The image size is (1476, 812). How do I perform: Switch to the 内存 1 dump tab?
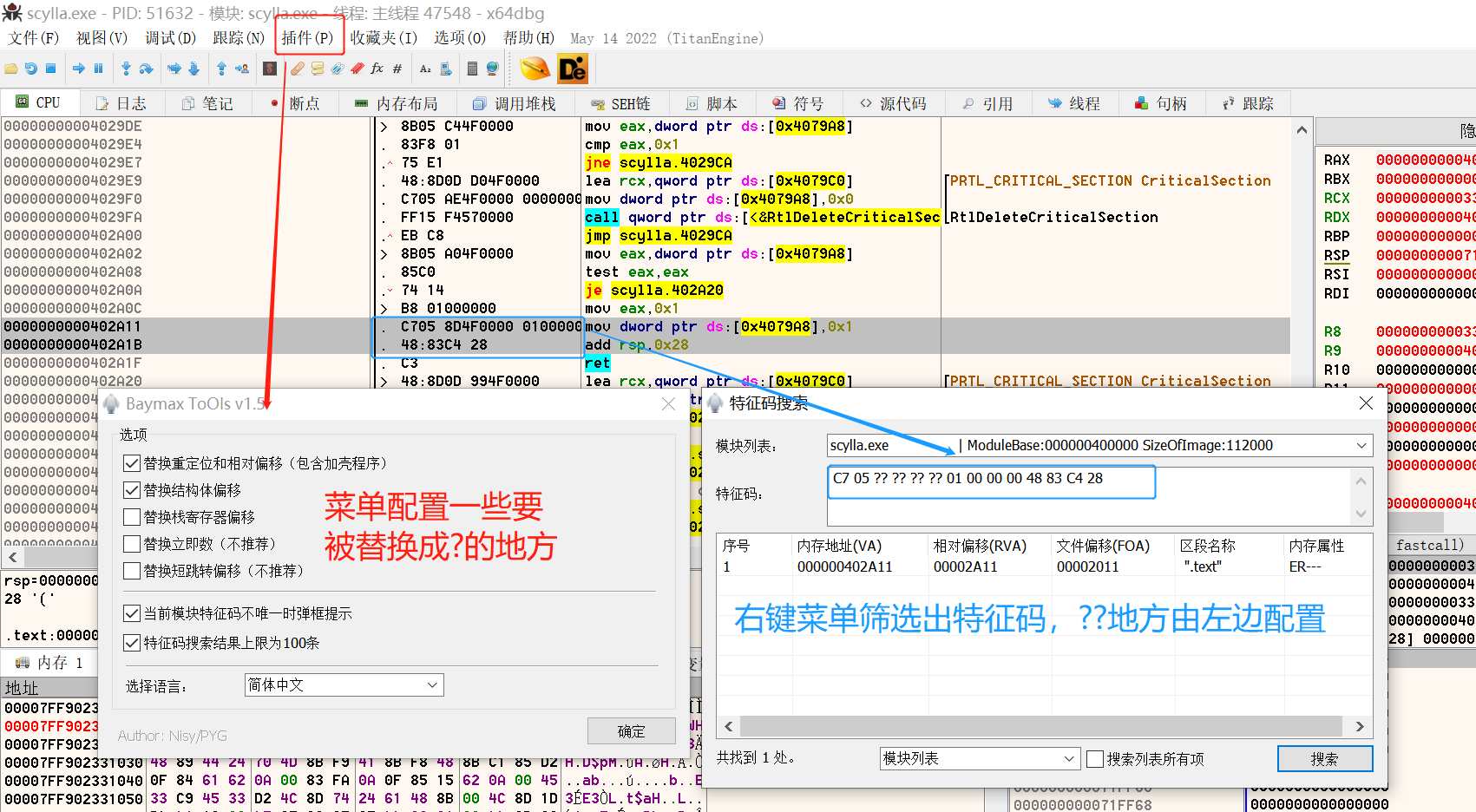click(51, 663)
